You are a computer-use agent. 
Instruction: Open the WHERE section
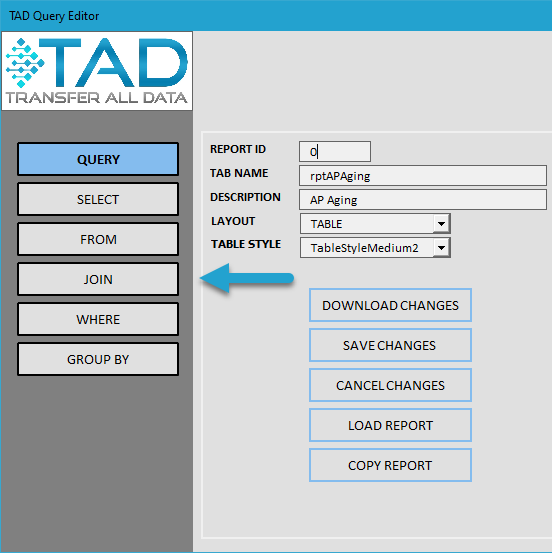coord(98,319)
